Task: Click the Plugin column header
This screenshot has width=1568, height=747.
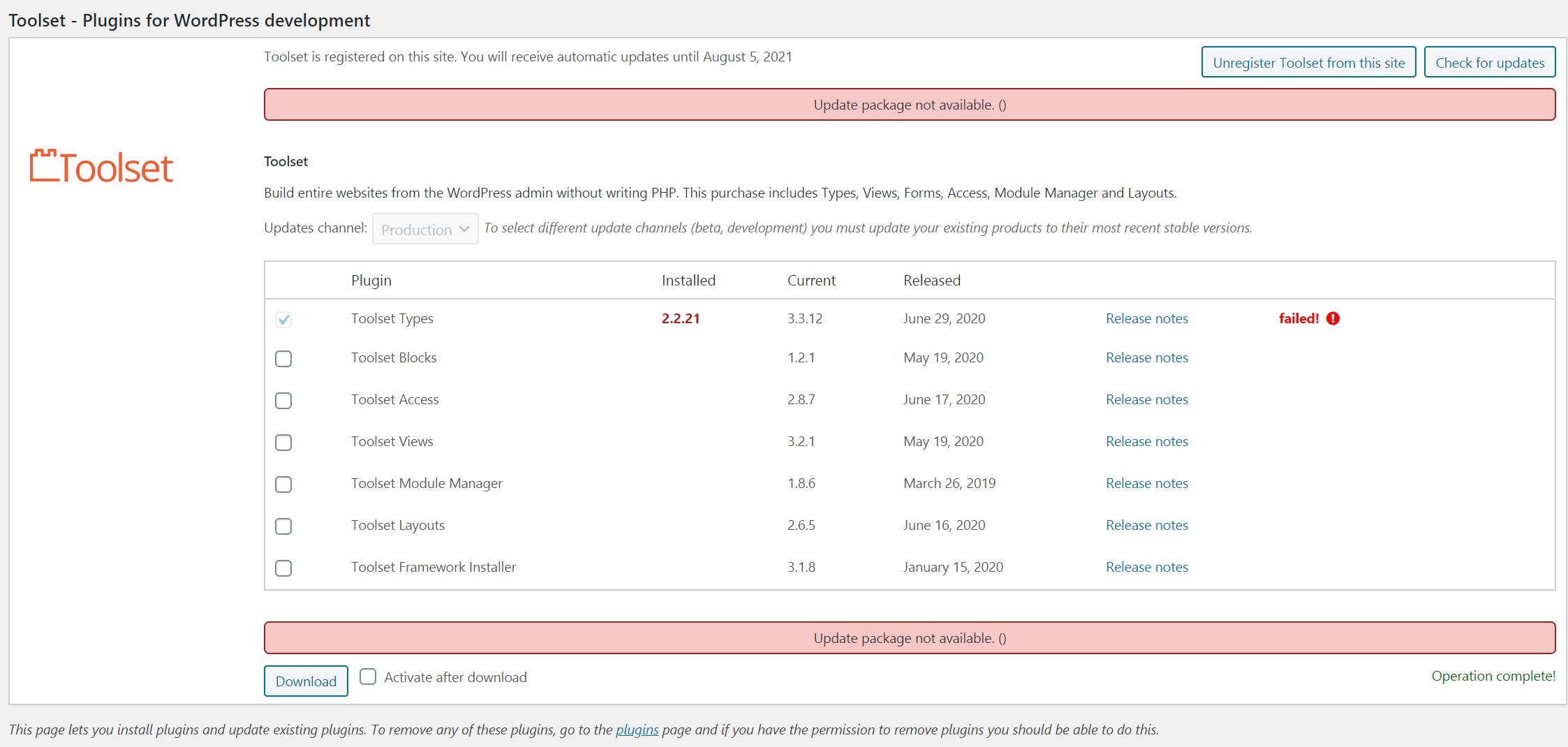Action: [x=371, y=280]
